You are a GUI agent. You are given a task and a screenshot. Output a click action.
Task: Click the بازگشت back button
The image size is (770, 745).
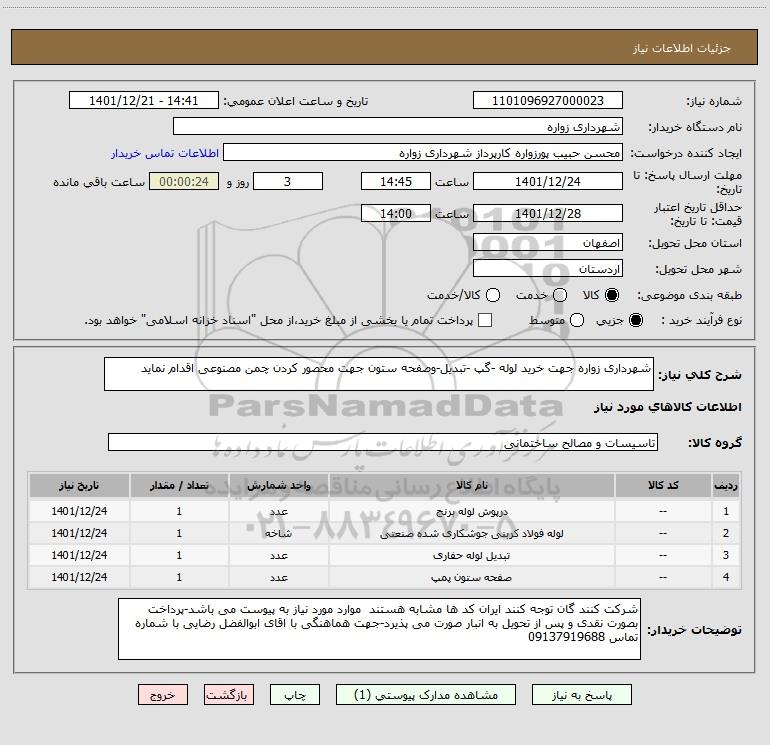click(229, 695)
